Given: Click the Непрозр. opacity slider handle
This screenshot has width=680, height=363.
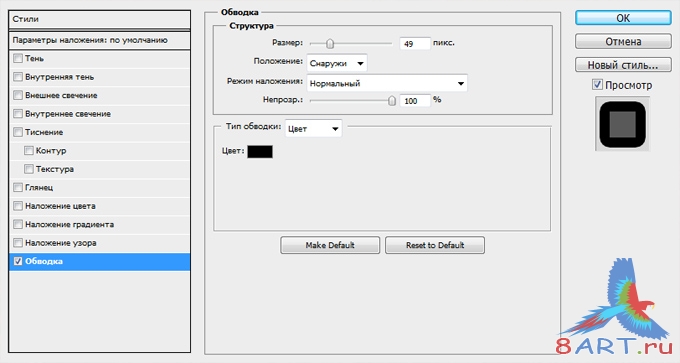Looking at the screenshot, I should [392, 101].
